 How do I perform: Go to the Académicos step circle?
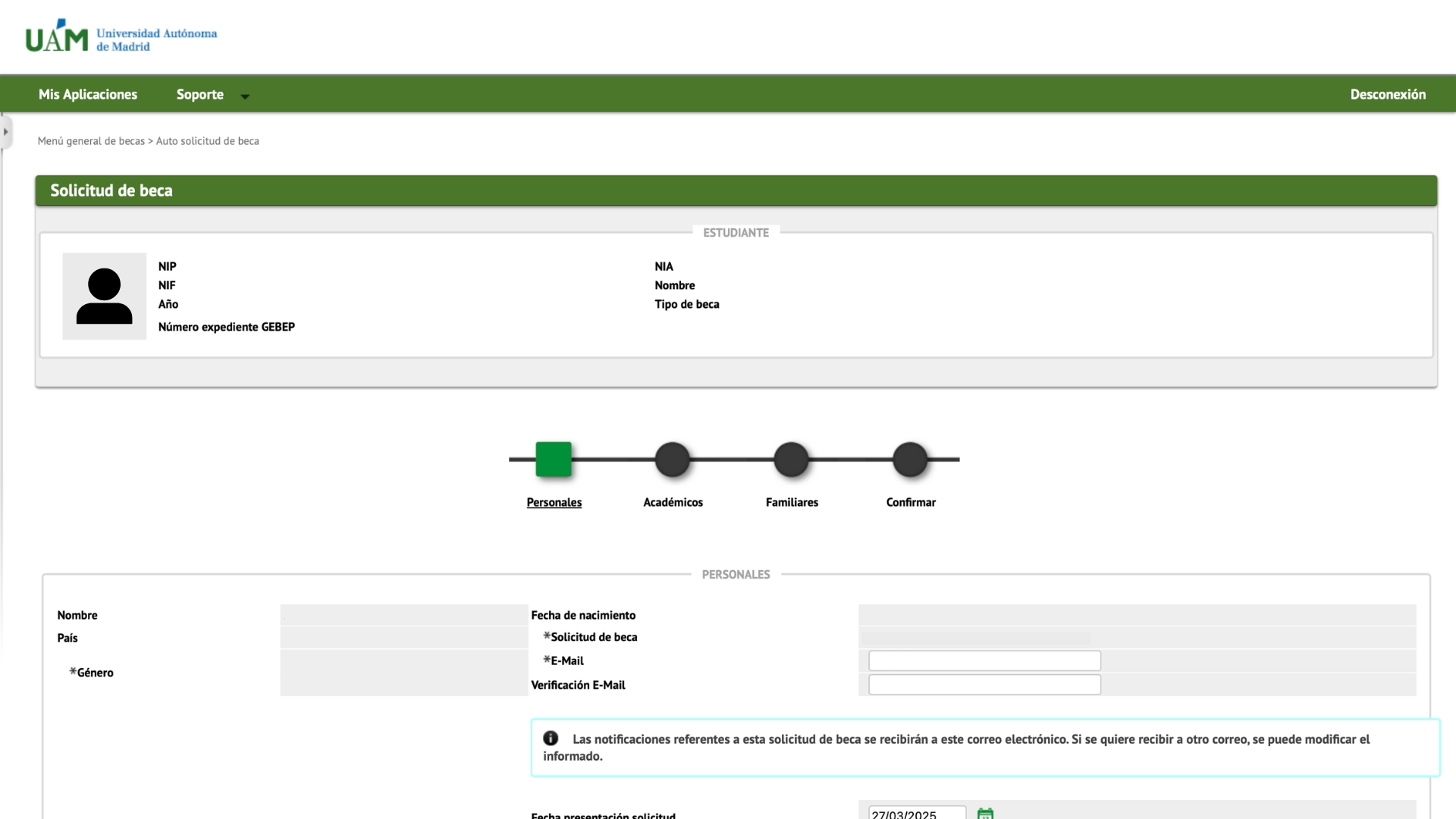click(673, 460)
